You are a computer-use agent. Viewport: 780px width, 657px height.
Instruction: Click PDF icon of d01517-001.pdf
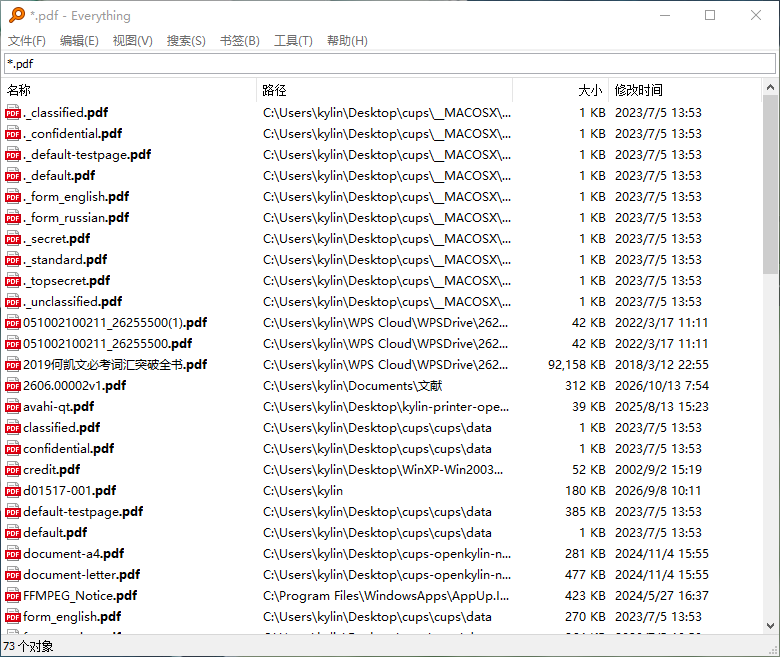[x=13, y=491]
